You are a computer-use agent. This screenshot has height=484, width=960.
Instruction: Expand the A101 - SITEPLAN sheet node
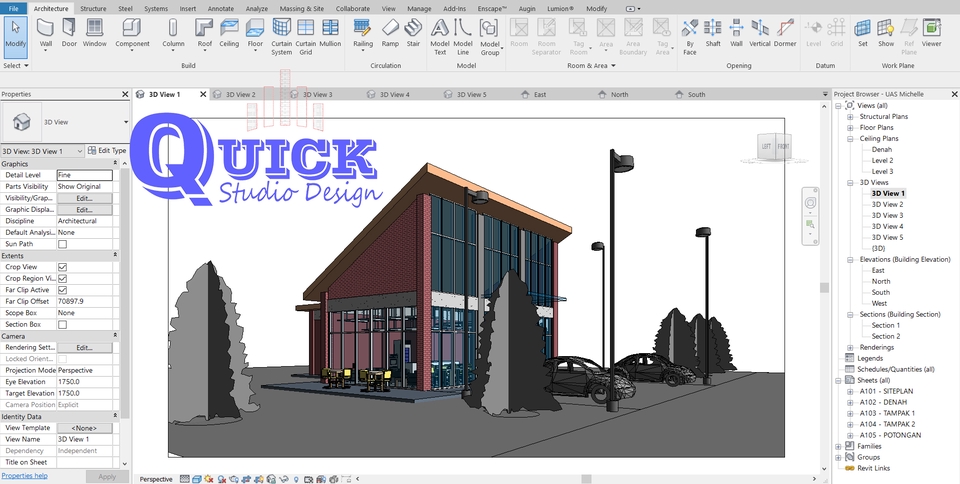[x=850, y=392]
